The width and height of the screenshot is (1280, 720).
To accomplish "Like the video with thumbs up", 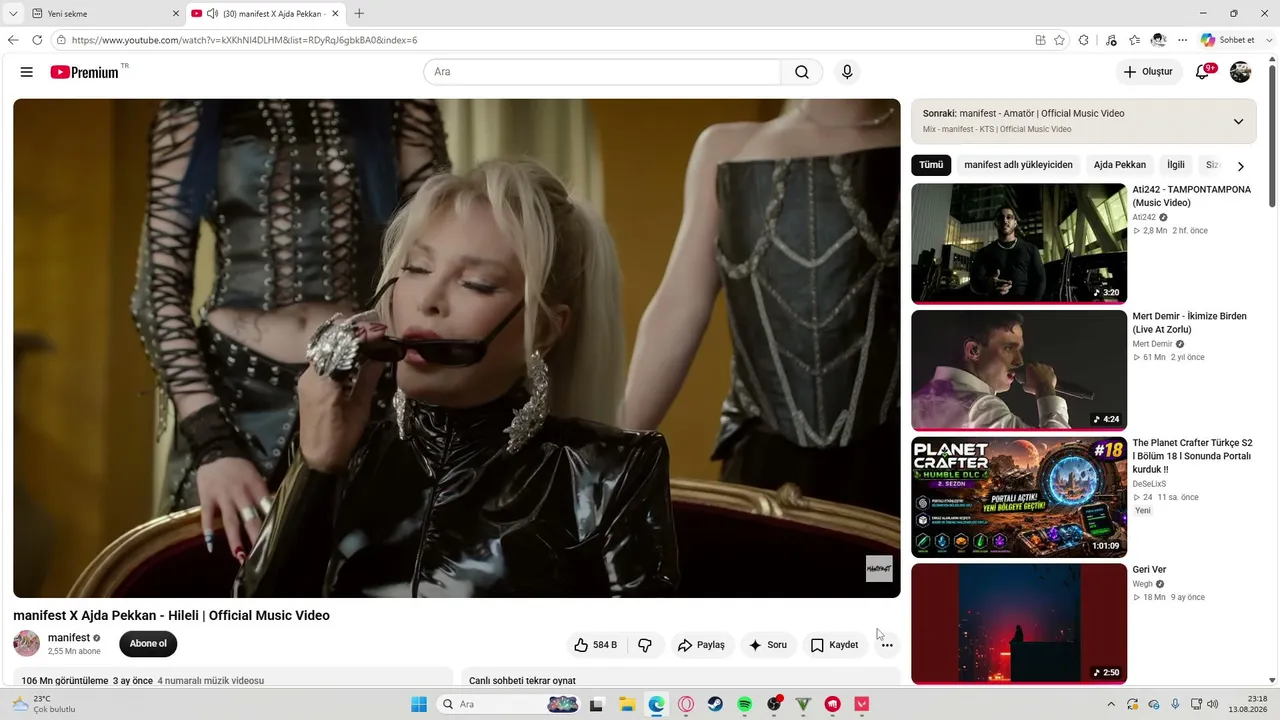I will (596, 645).
